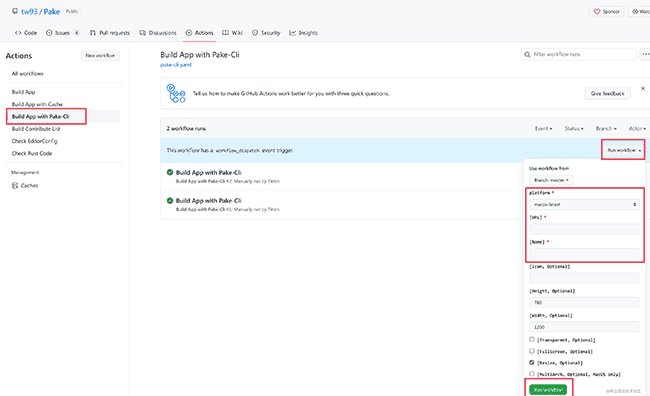
Task: Click the Actions play-circle icon
Action: tap(189, 33)
